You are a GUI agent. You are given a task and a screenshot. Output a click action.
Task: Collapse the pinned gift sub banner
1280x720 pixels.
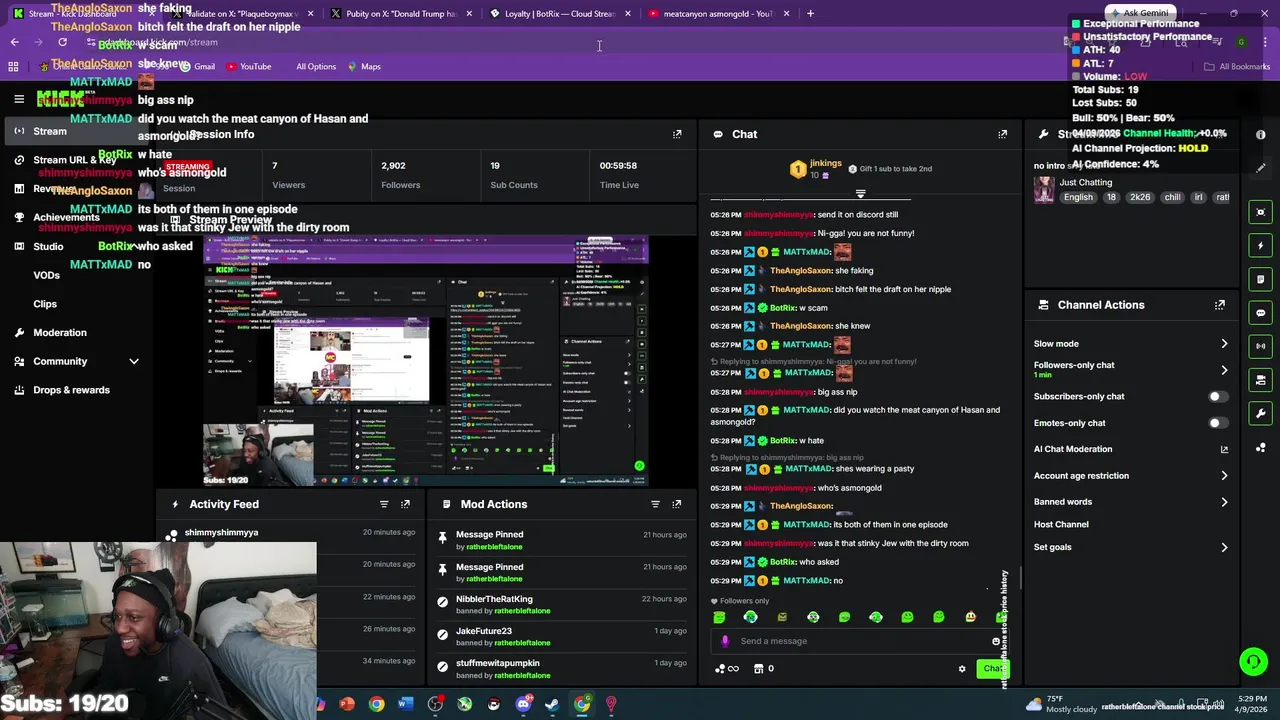pos(860,193)
